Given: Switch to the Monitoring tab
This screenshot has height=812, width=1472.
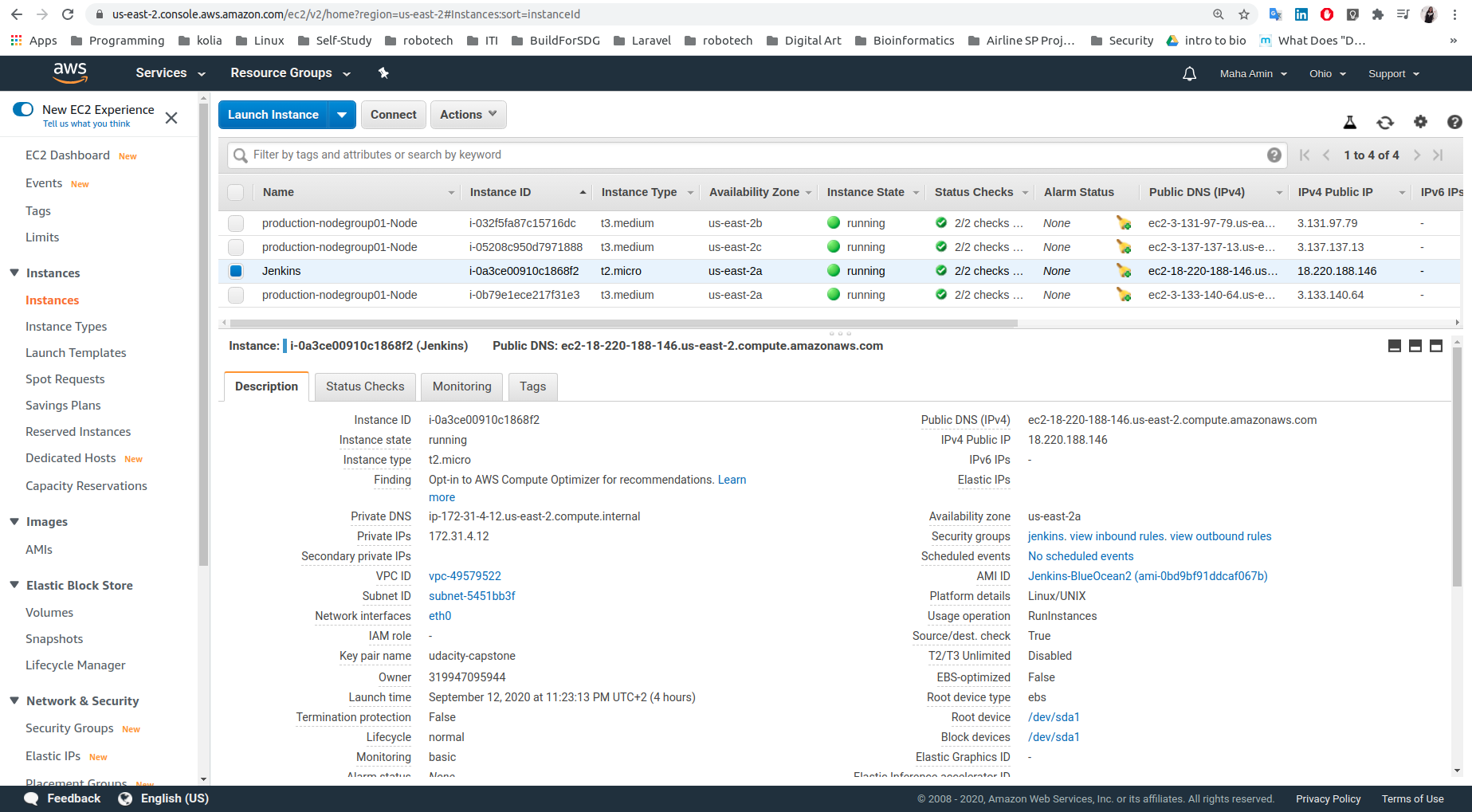Looking at the screenshot, I should [x=462, y=386].
